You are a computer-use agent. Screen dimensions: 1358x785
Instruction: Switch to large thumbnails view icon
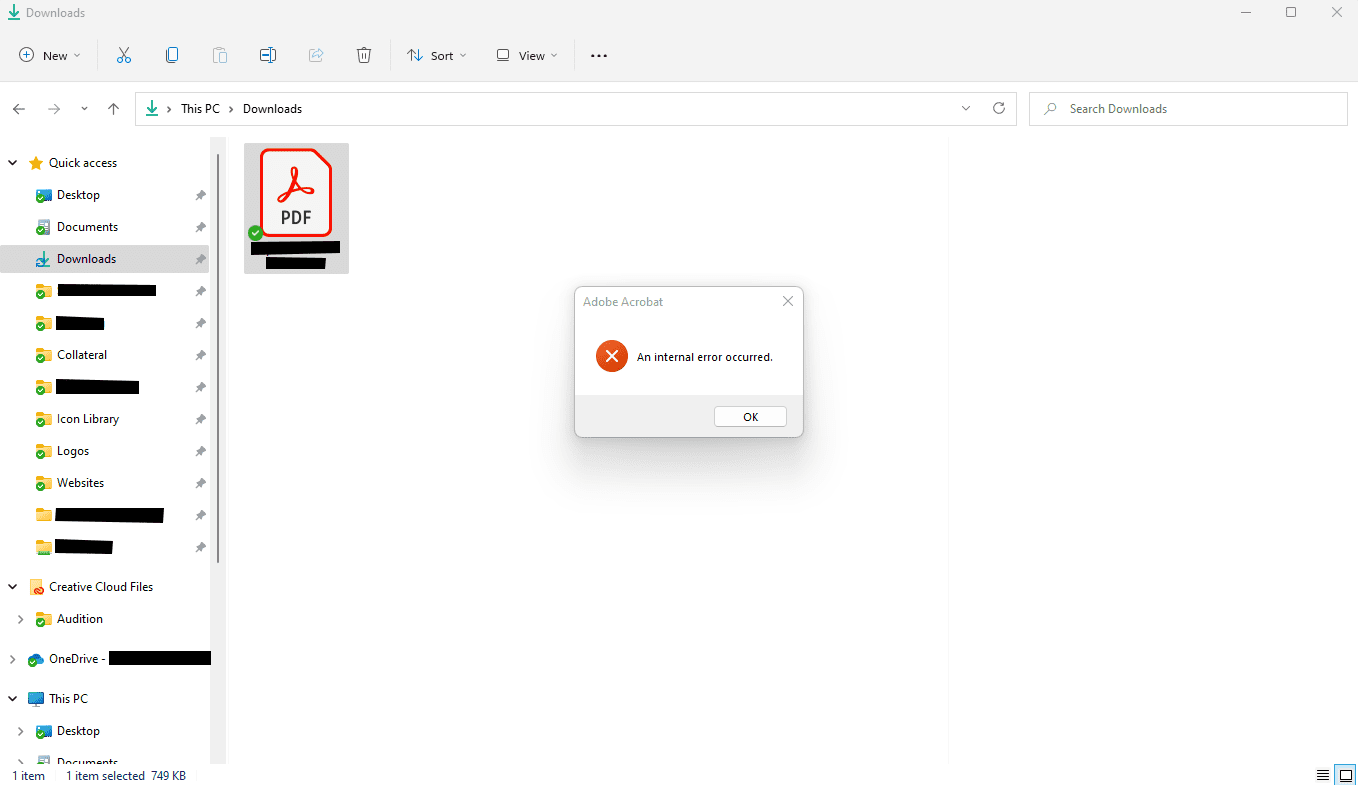[x=1345, y=776]
